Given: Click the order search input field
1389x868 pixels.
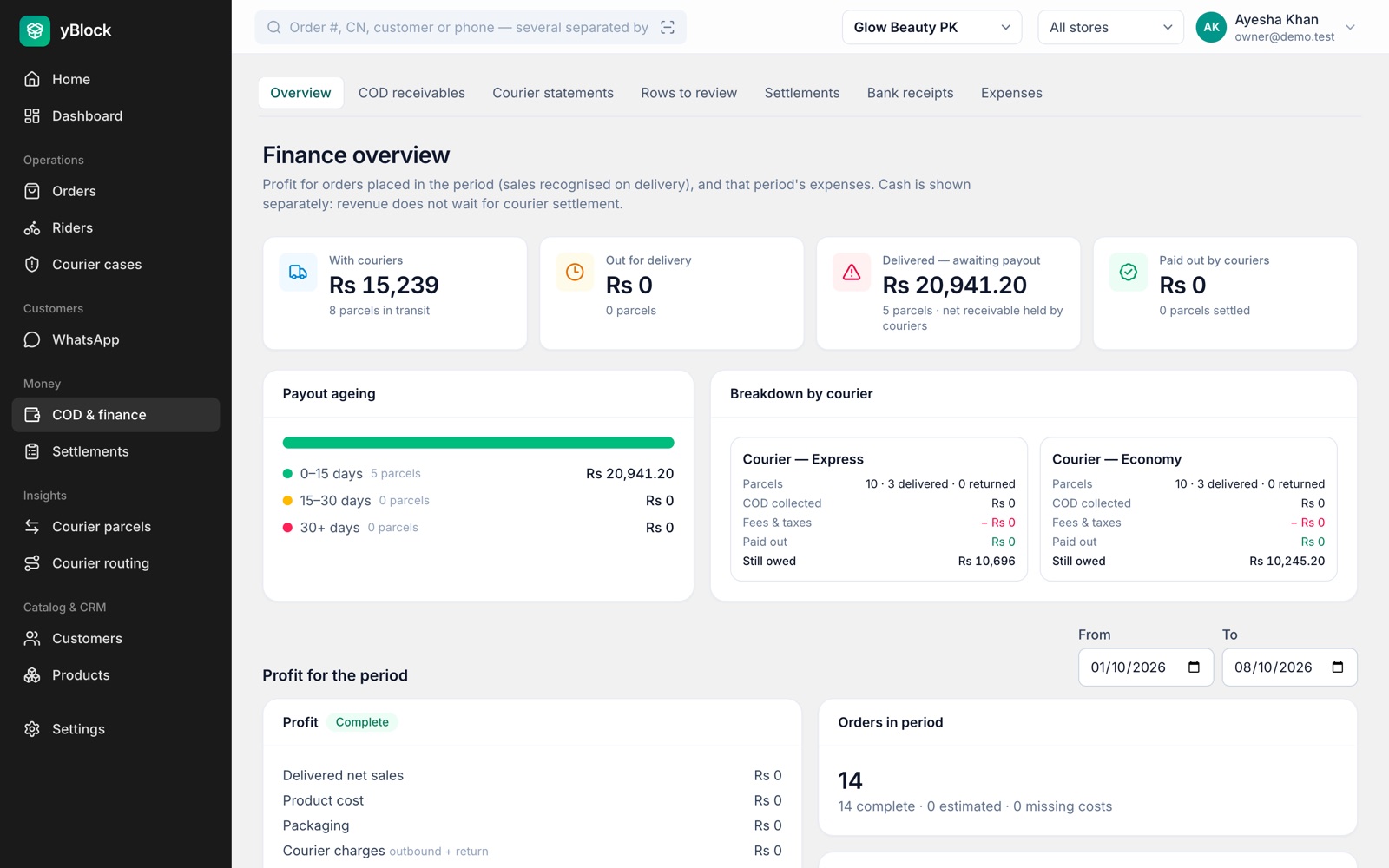Looking at the screenshot, I should [x=471, y=27].
